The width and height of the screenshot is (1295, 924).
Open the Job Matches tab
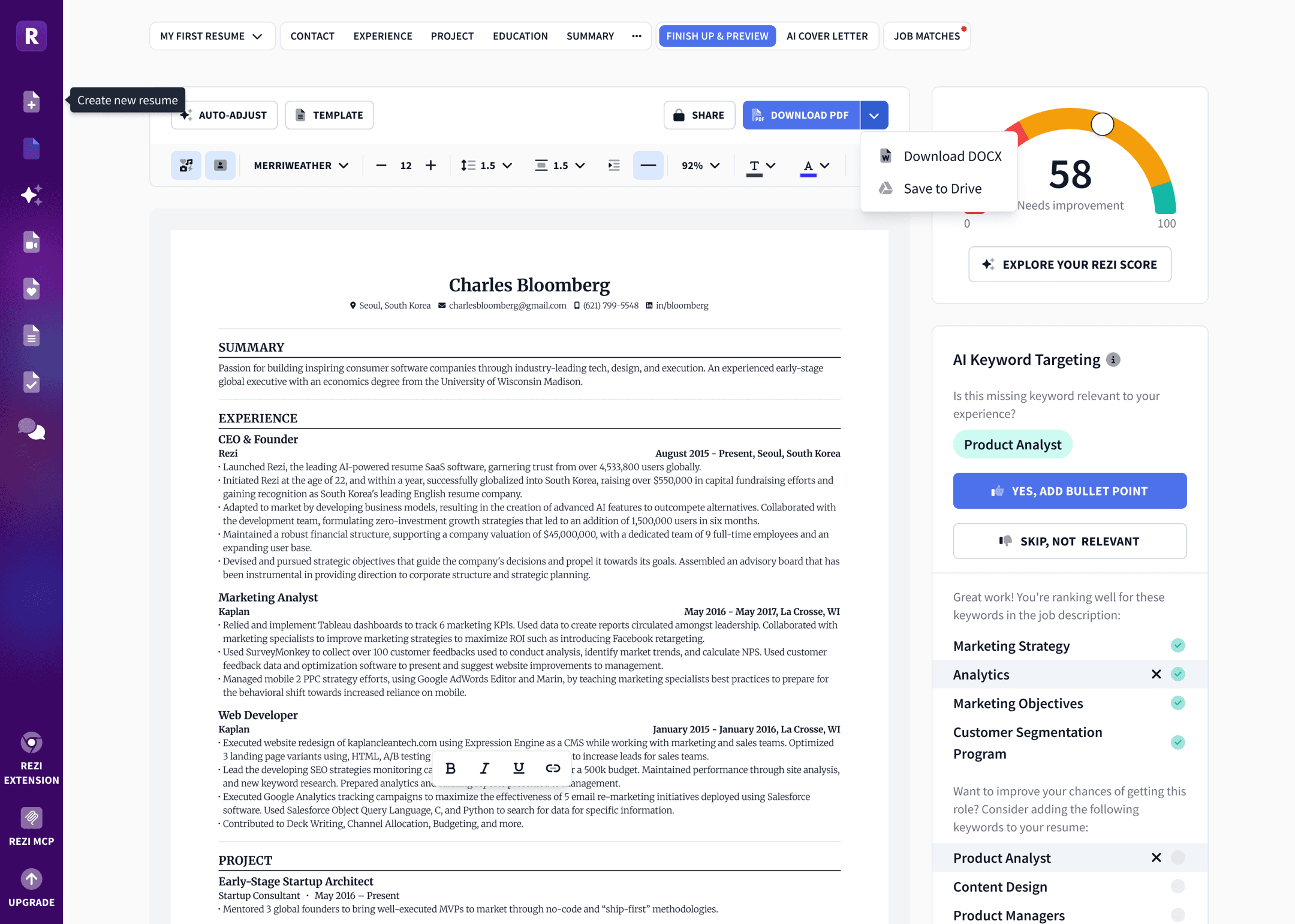(927, 36)
